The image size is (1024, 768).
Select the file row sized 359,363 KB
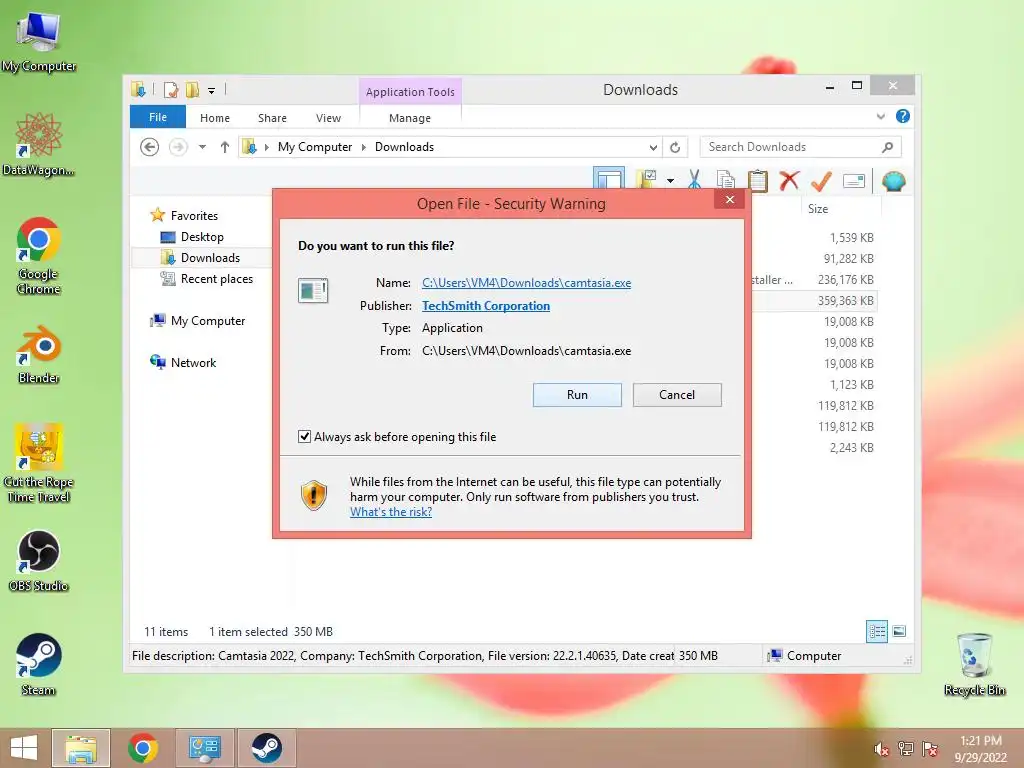coord(846,300)
